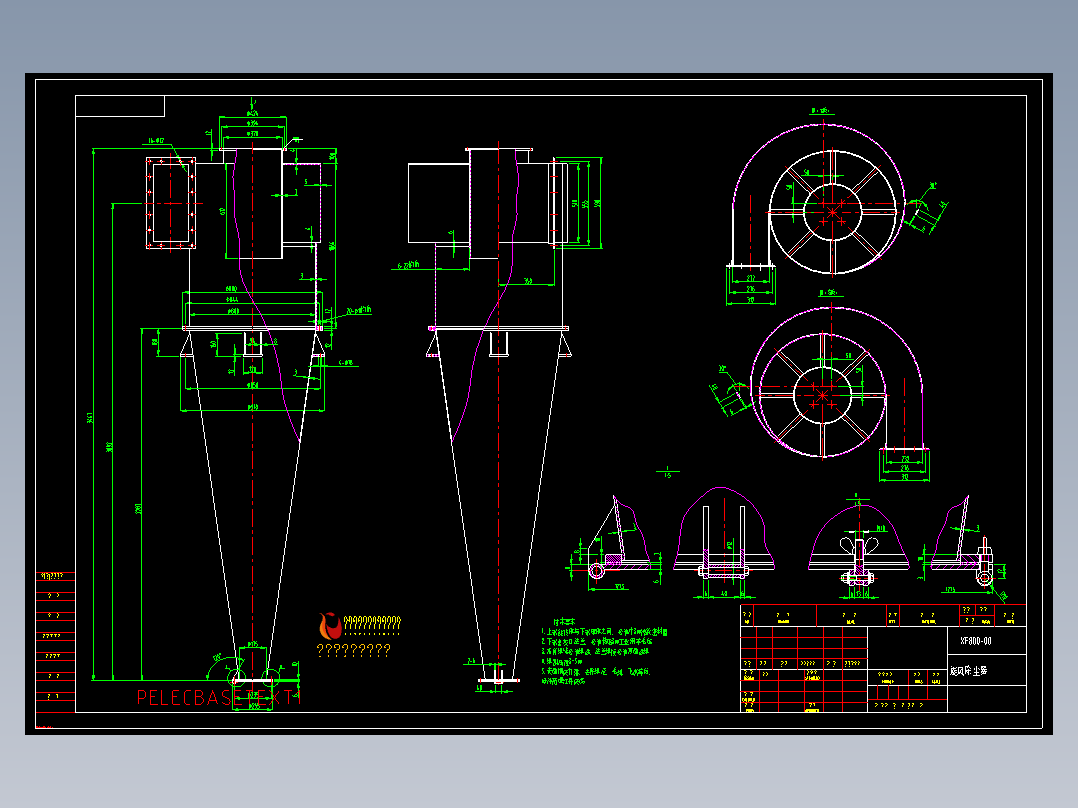Click the XF800-00 drawing number in title block
Viewport: 1078px width, 808px height.
click(x=976, y=641)
